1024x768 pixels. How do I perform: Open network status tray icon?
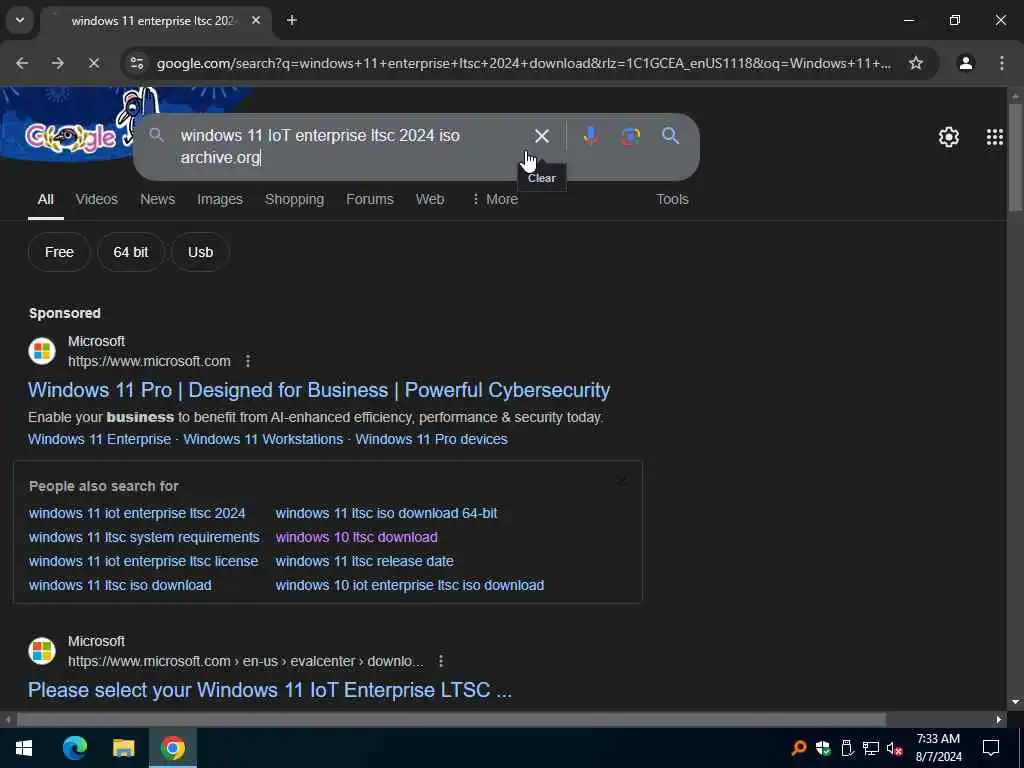(x=871, y=748)
